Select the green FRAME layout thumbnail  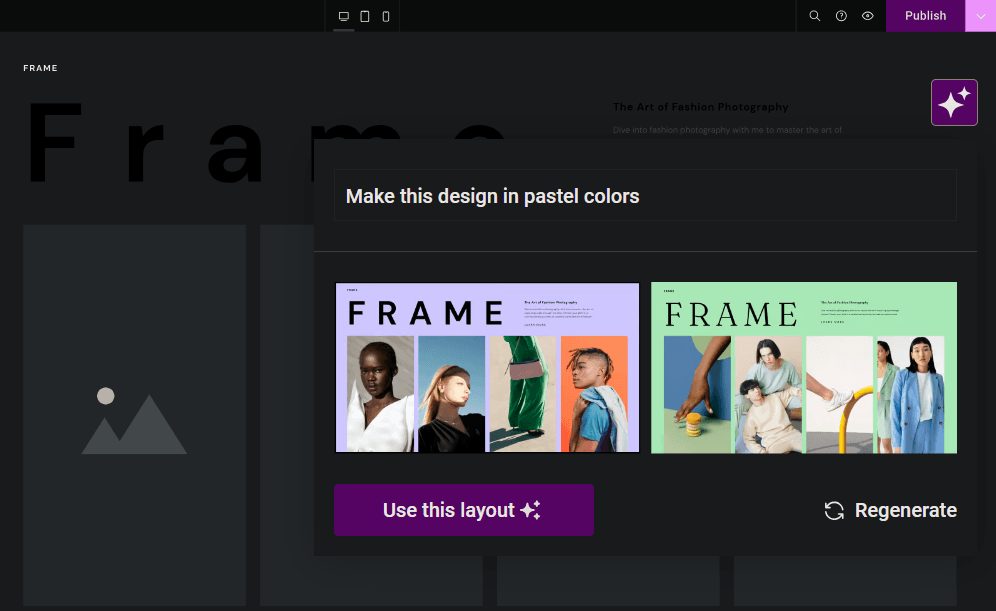coord(804,367)
